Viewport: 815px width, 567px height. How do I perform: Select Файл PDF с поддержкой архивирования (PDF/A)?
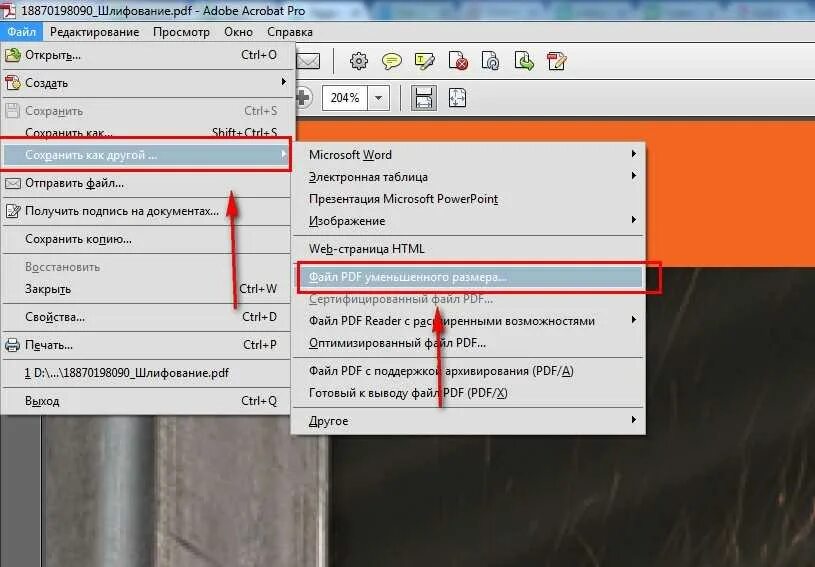(x=469, y=371)
